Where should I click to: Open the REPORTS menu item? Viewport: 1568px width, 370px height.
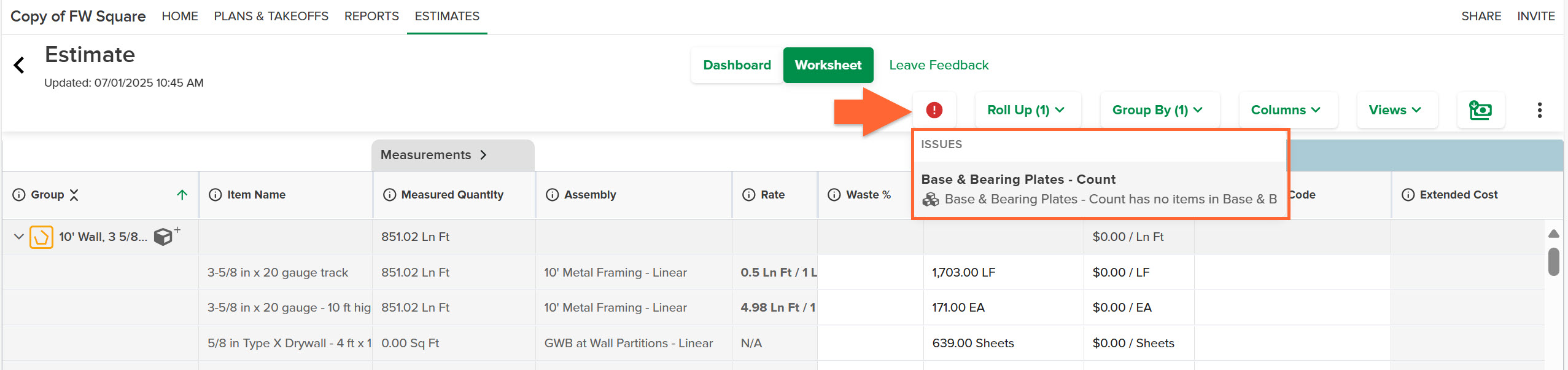[x=371, y=16]
